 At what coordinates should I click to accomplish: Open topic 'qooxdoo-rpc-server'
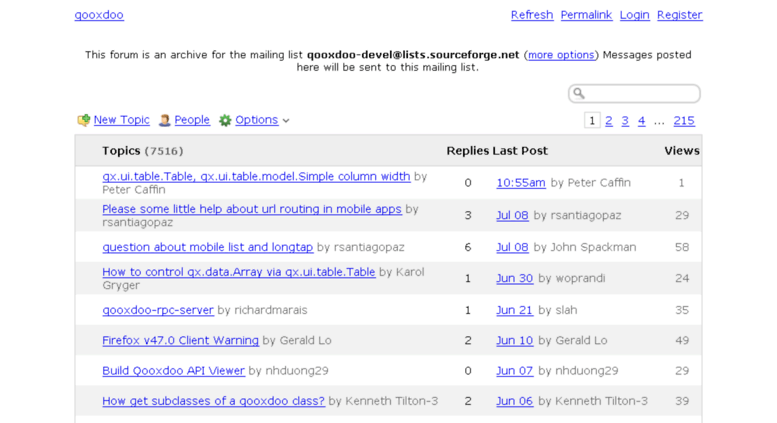(158, 310)
